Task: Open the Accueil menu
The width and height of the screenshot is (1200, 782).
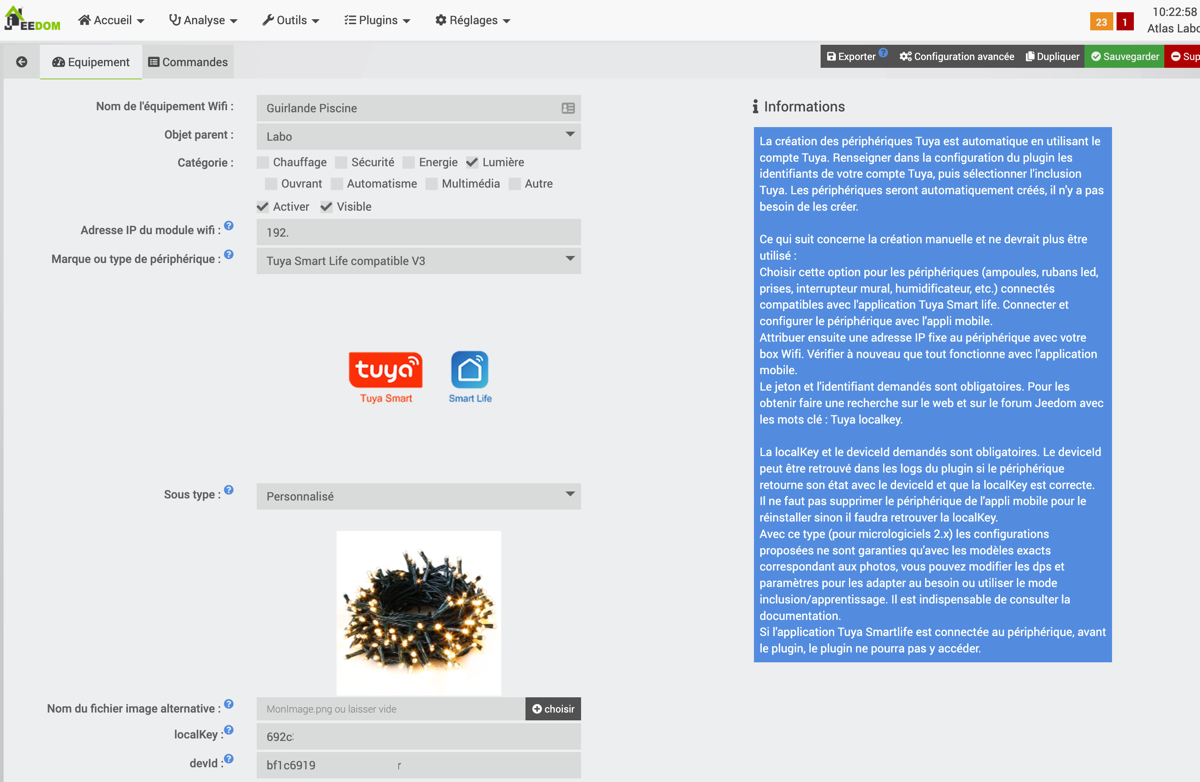Action: pos(111,20)
